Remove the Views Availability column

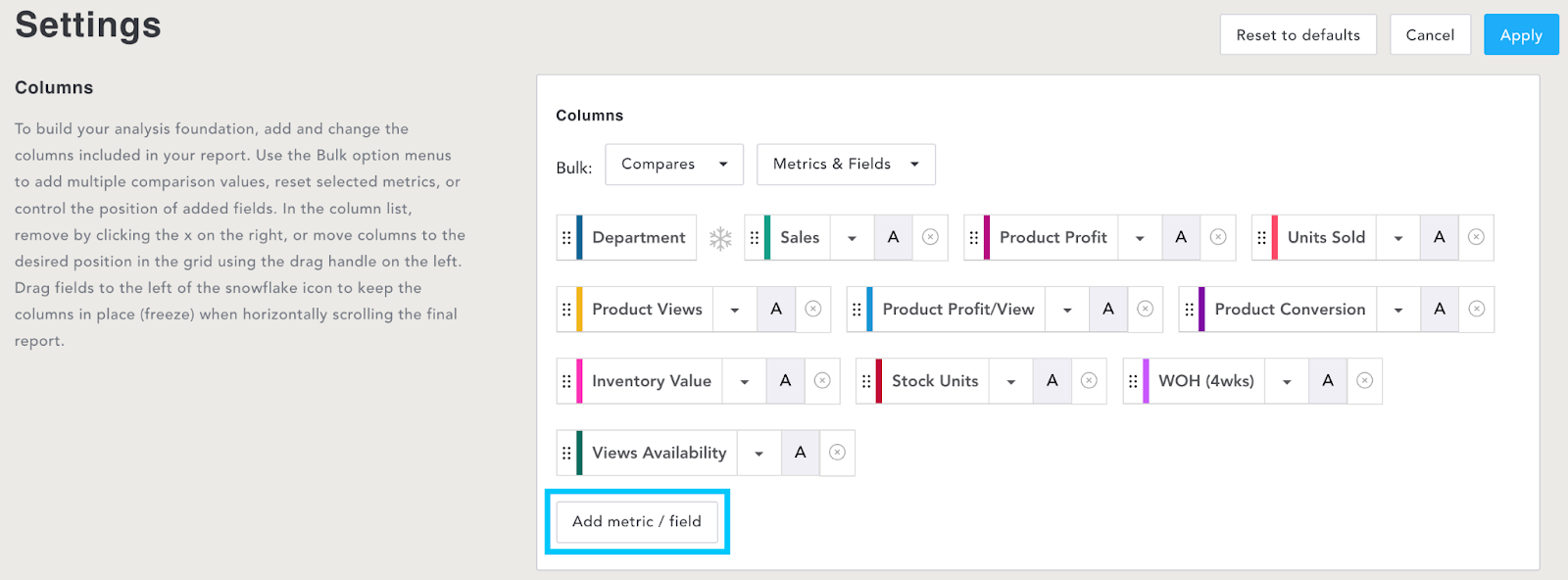[837, 453]
